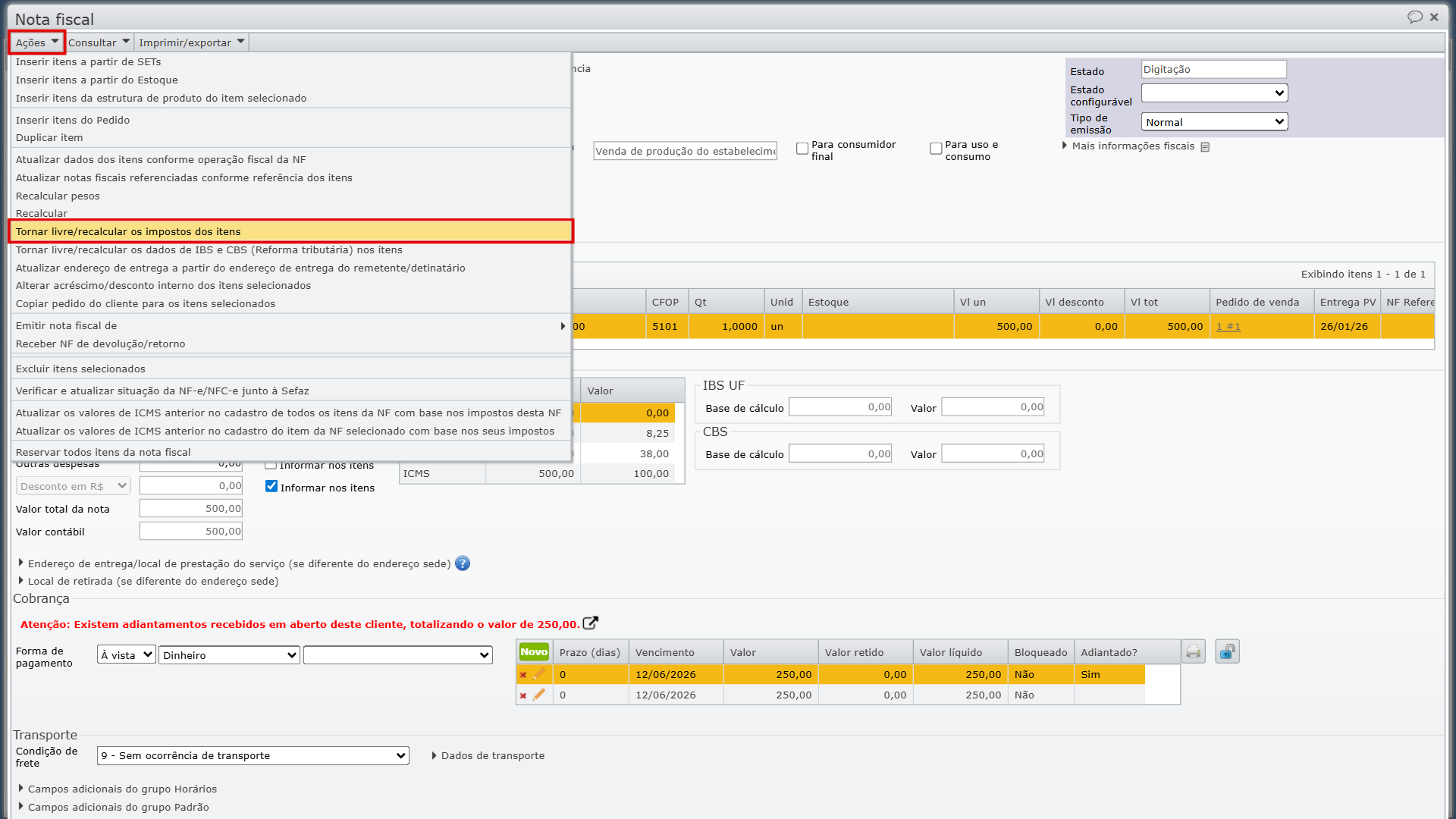Delete the second installment row without Sim
This screenshot has height=819, width=1456.
[523, 695]
